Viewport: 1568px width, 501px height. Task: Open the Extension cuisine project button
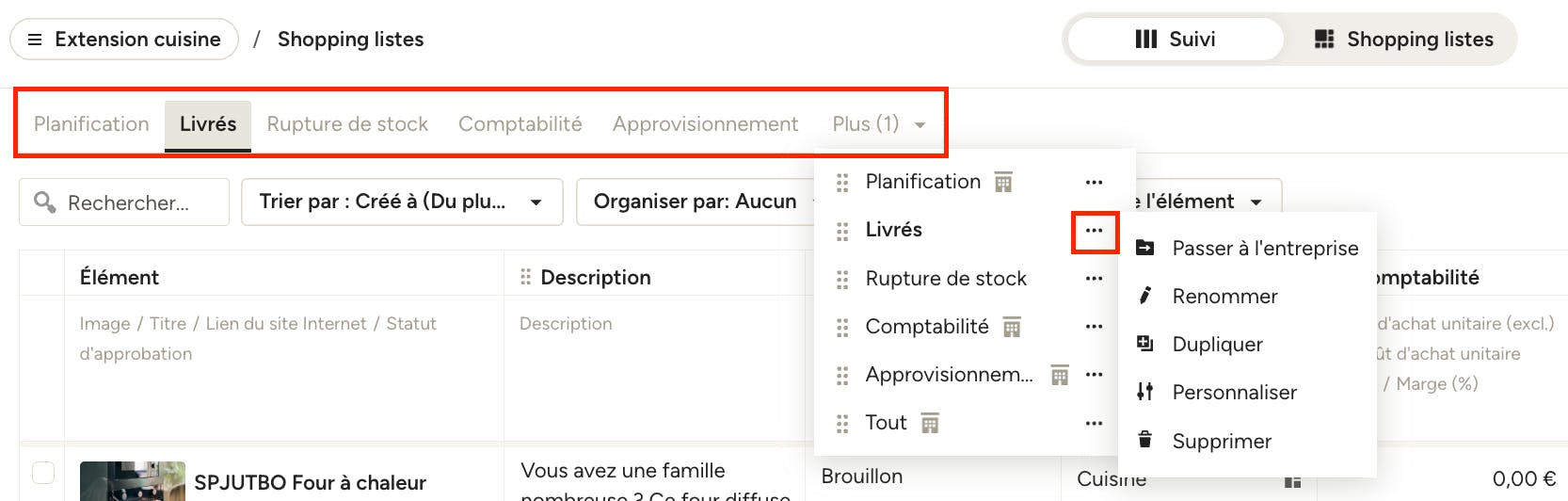(124, 40)
